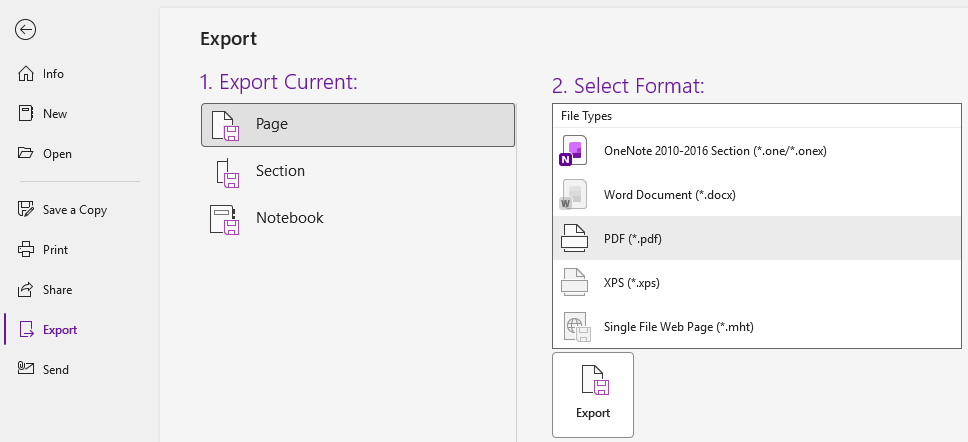Click the File Types list header
Image resolution: width=968 pixels, height=442 pixels.
(x=757, y=116)
